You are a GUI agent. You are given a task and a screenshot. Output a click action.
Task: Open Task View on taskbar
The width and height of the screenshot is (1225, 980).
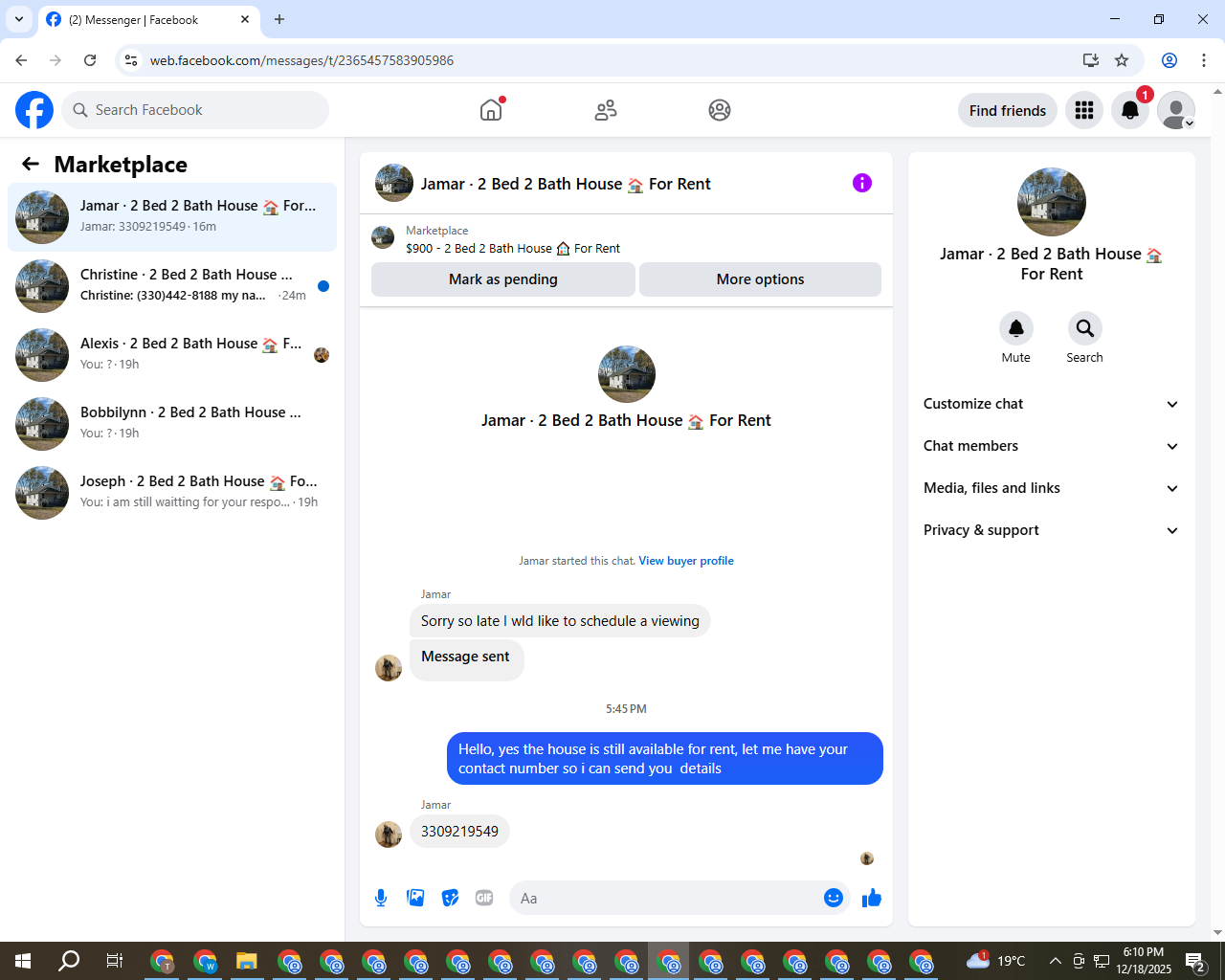[x=115, y=961]
